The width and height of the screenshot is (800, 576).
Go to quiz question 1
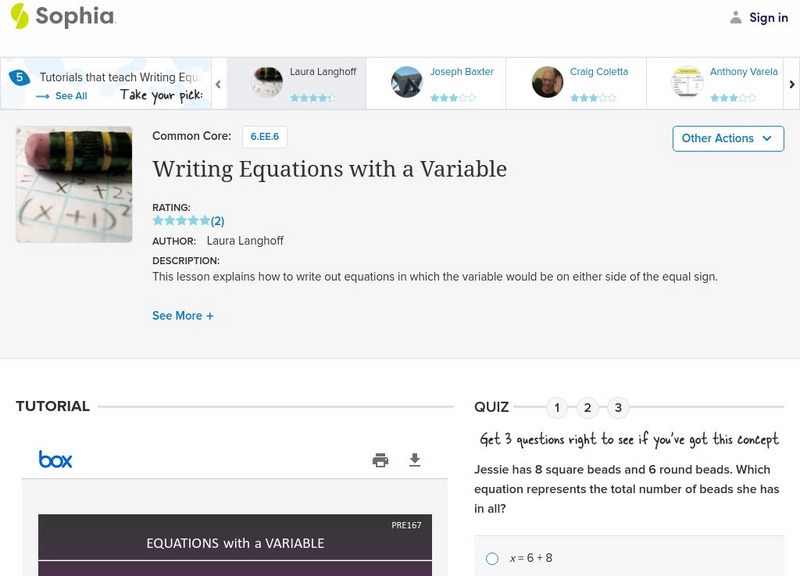point(557,407)
